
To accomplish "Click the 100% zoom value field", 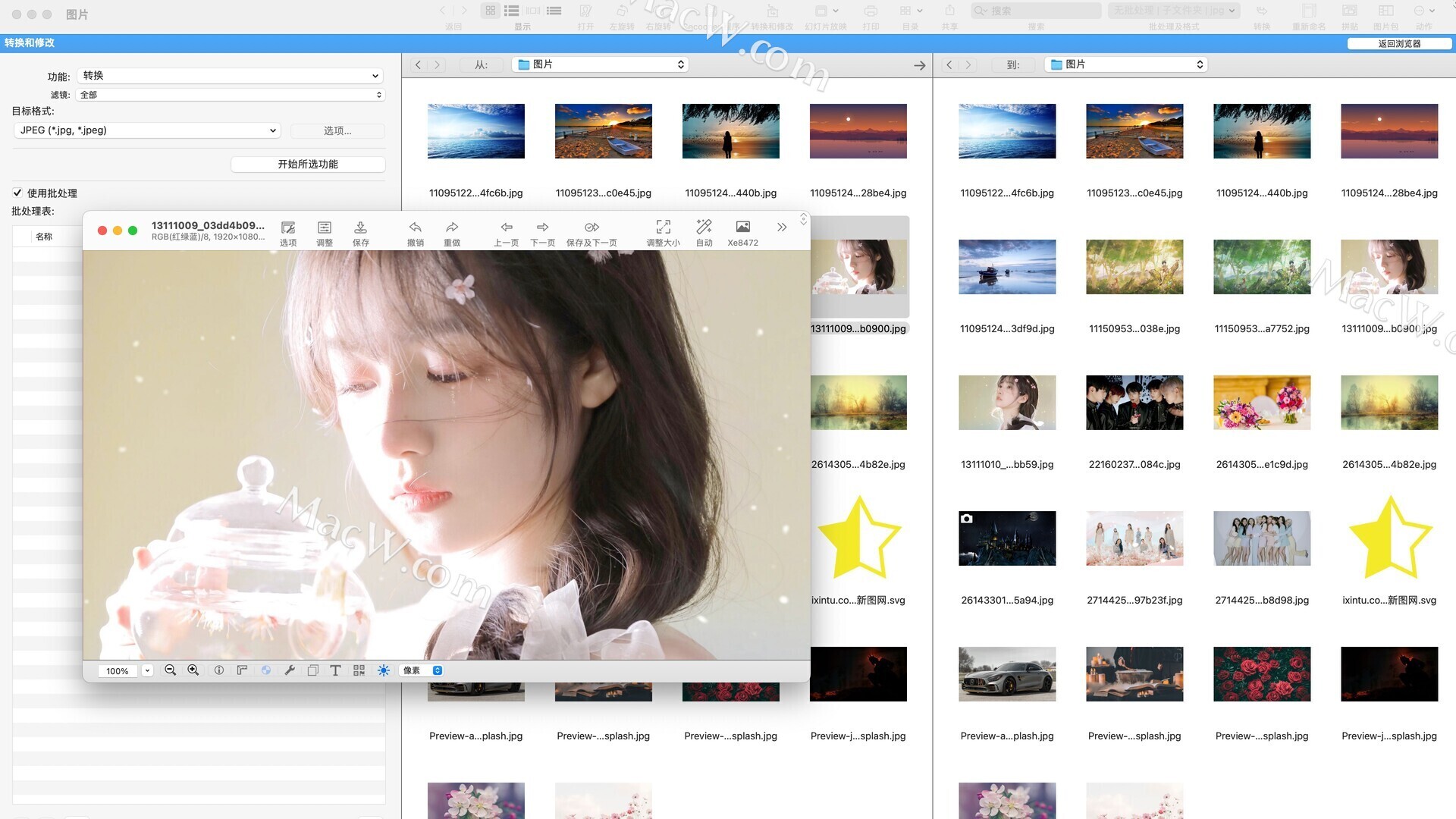I will 118,671.
